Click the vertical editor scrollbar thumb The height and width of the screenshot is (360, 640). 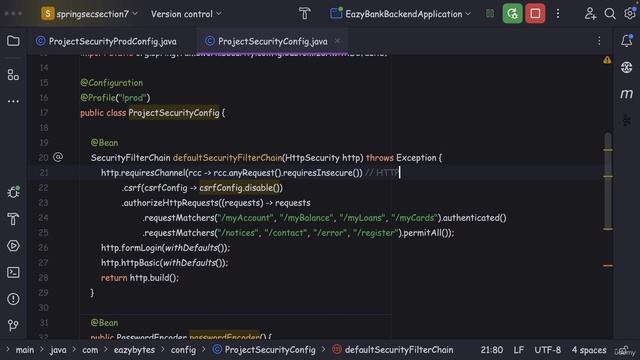pos(608,180)
